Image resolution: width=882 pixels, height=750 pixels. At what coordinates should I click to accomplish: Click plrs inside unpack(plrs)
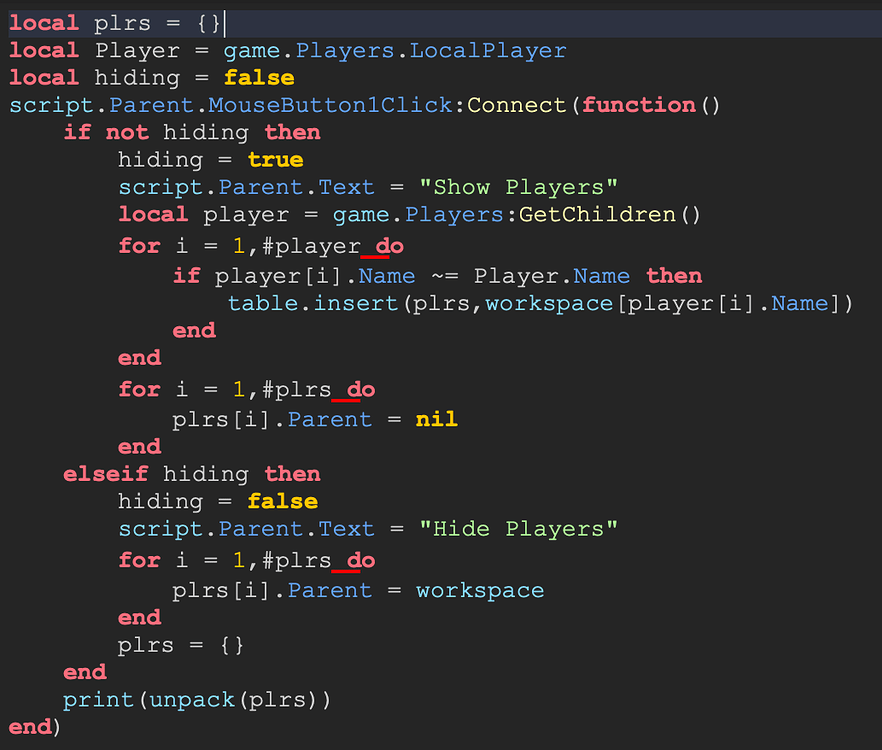click(x=277, y=700)
